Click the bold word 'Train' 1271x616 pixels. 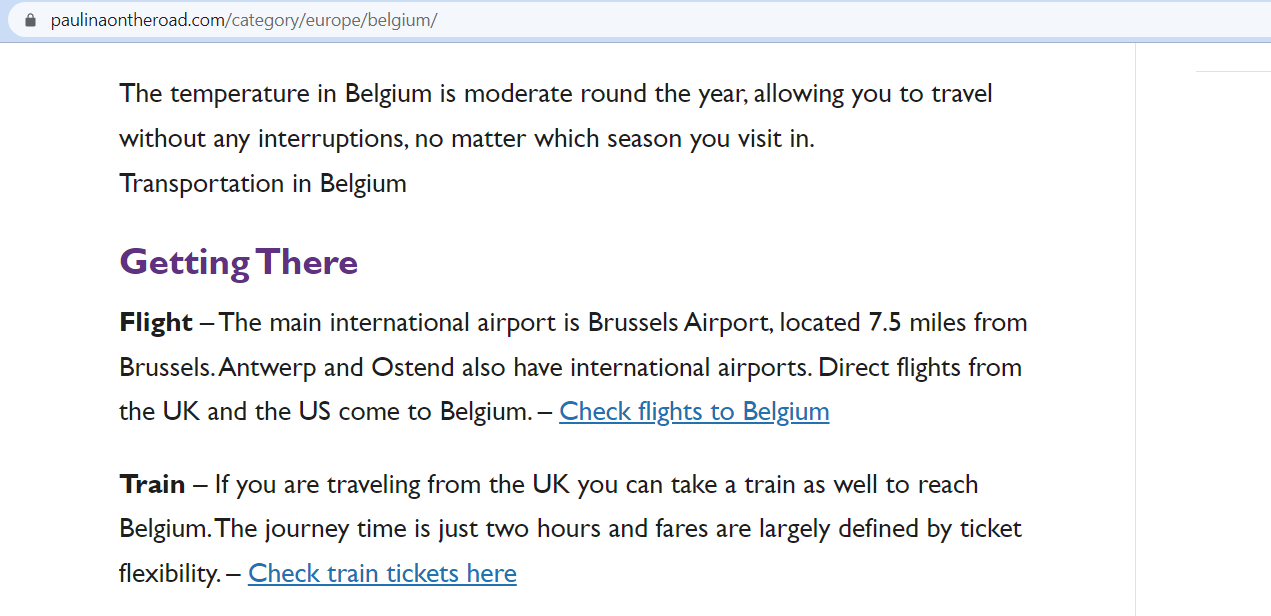coord(151,484)
